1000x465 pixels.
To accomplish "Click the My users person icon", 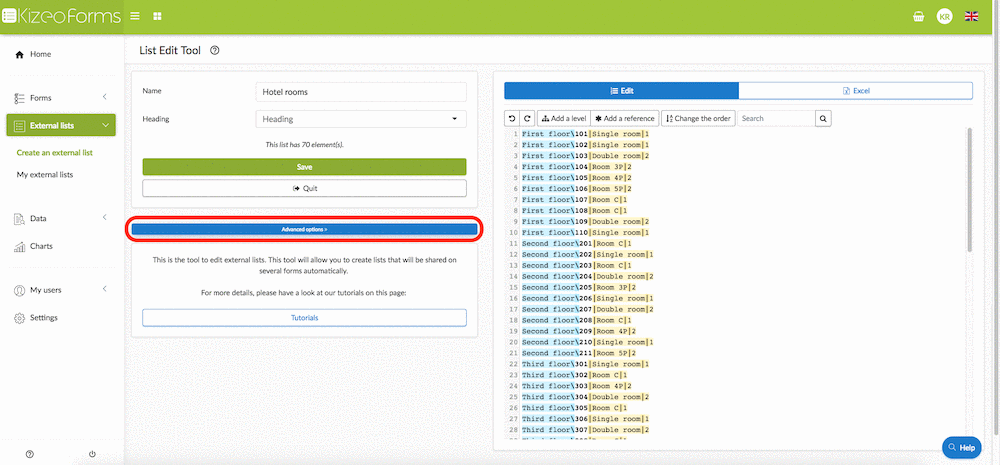I will click(x=19, y=290).
